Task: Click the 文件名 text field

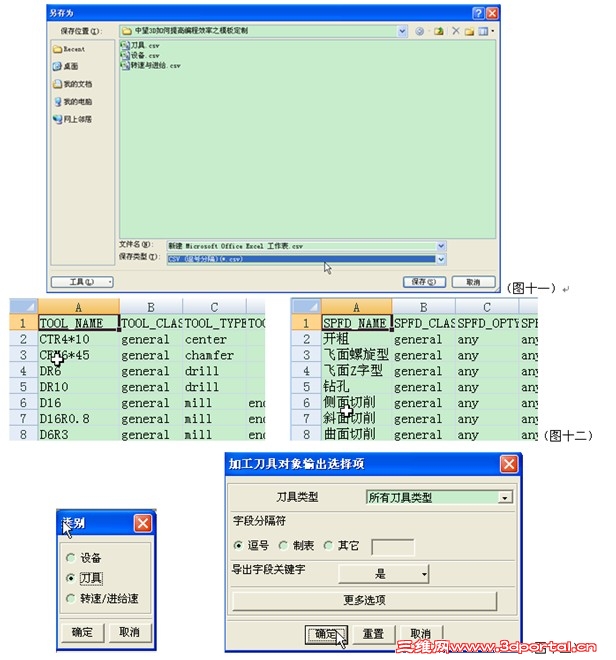Action: coord(302,246)
